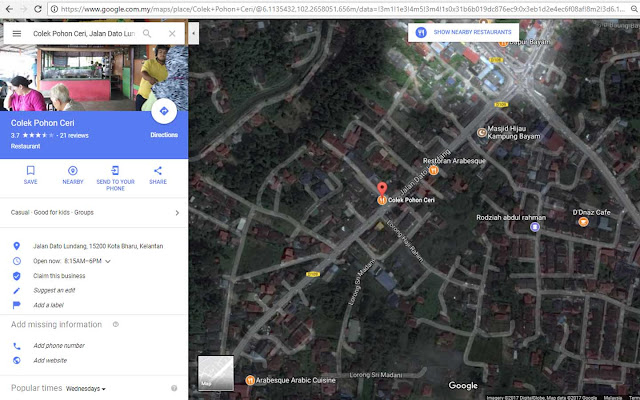Click Show Nearby Restaurants button
Screen dimensions: 640x400
pos(463,32)
